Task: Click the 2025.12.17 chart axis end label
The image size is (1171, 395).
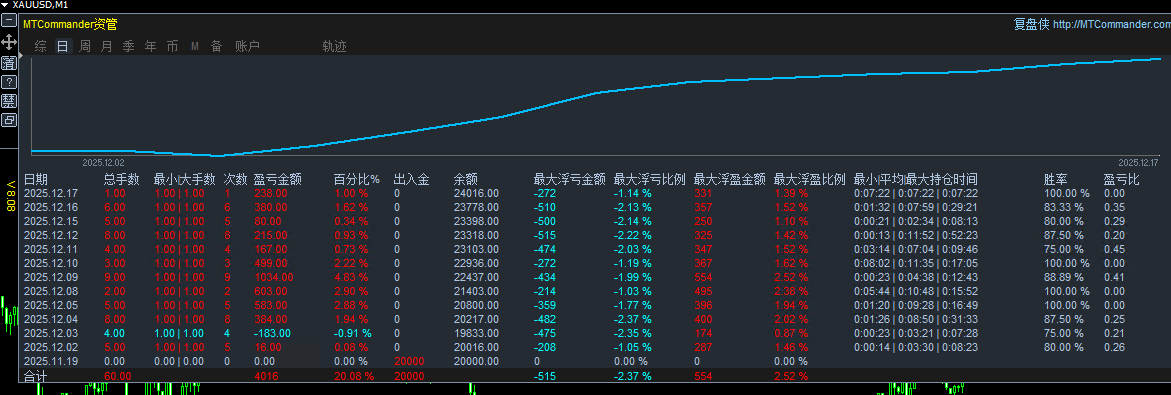Action: (1137, 162)
